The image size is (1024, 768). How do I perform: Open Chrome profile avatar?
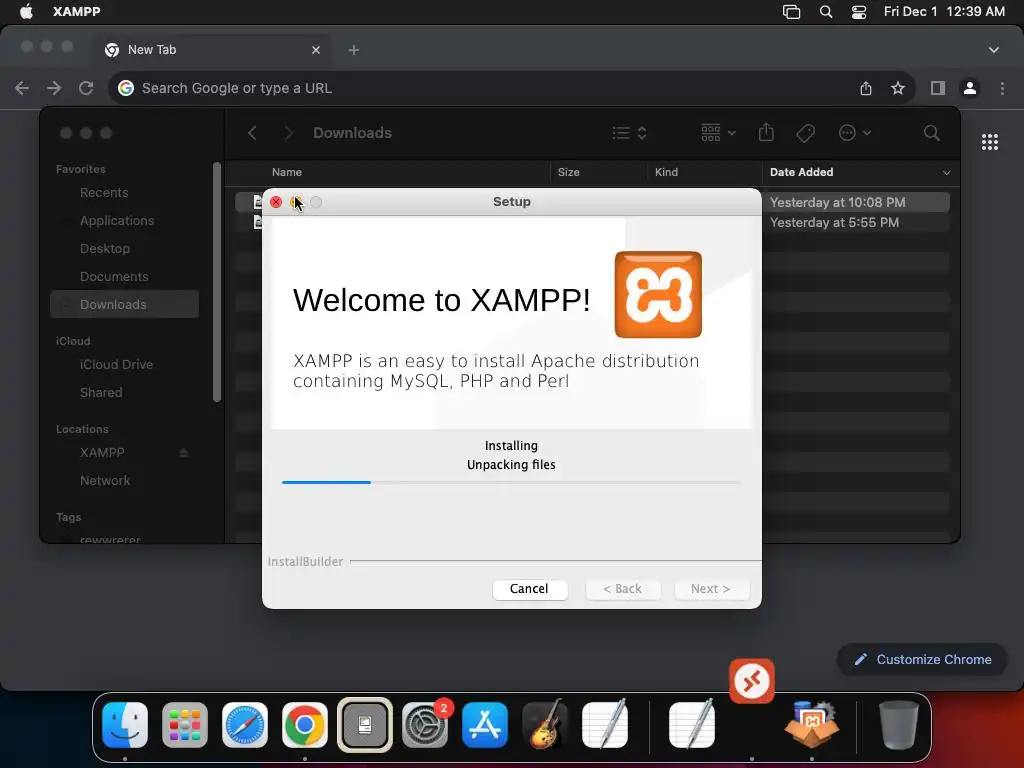[970, 88]
